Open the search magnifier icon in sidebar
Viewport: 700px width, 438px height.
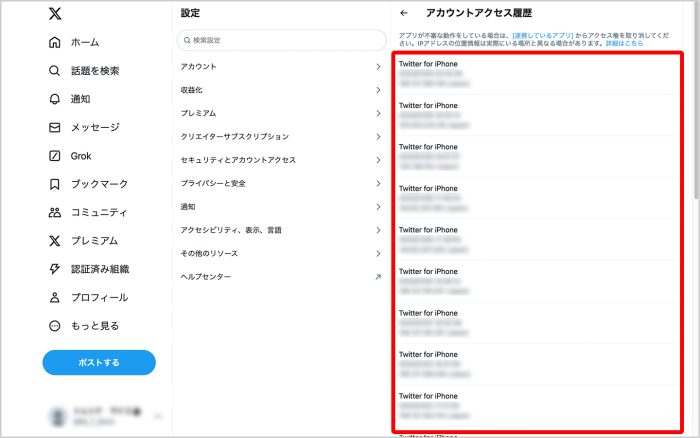coord(55,71)
